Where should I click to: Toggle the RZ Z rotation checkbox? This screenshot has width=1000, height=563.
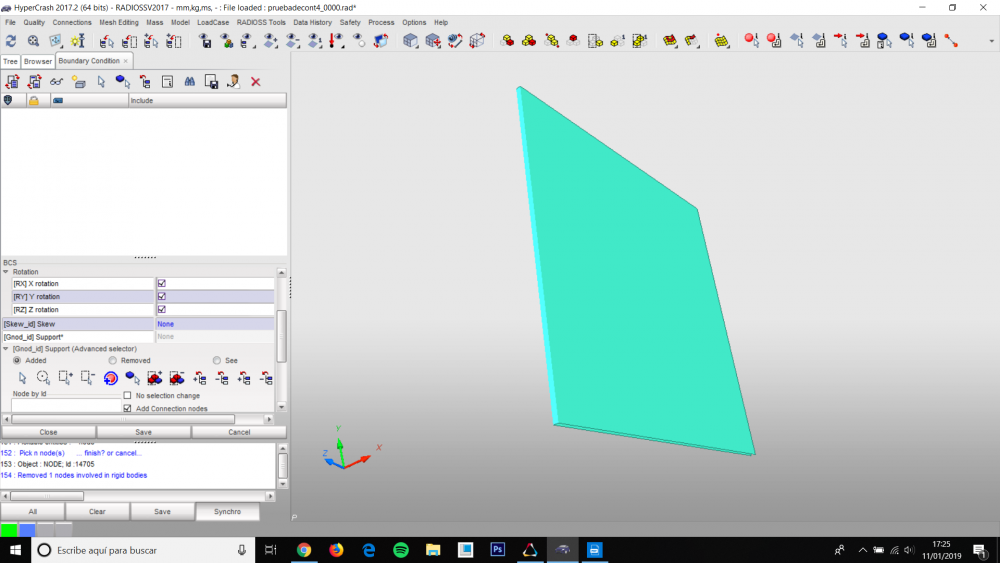[161, 309]
